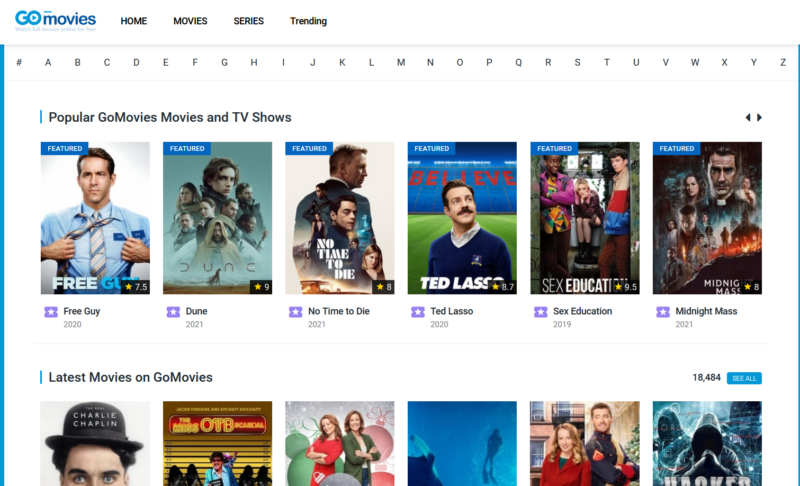Click FEATURED badge on Free Guy poster
Image resolution: width=800 pixels, height=486 pixels.
point(65,148)
